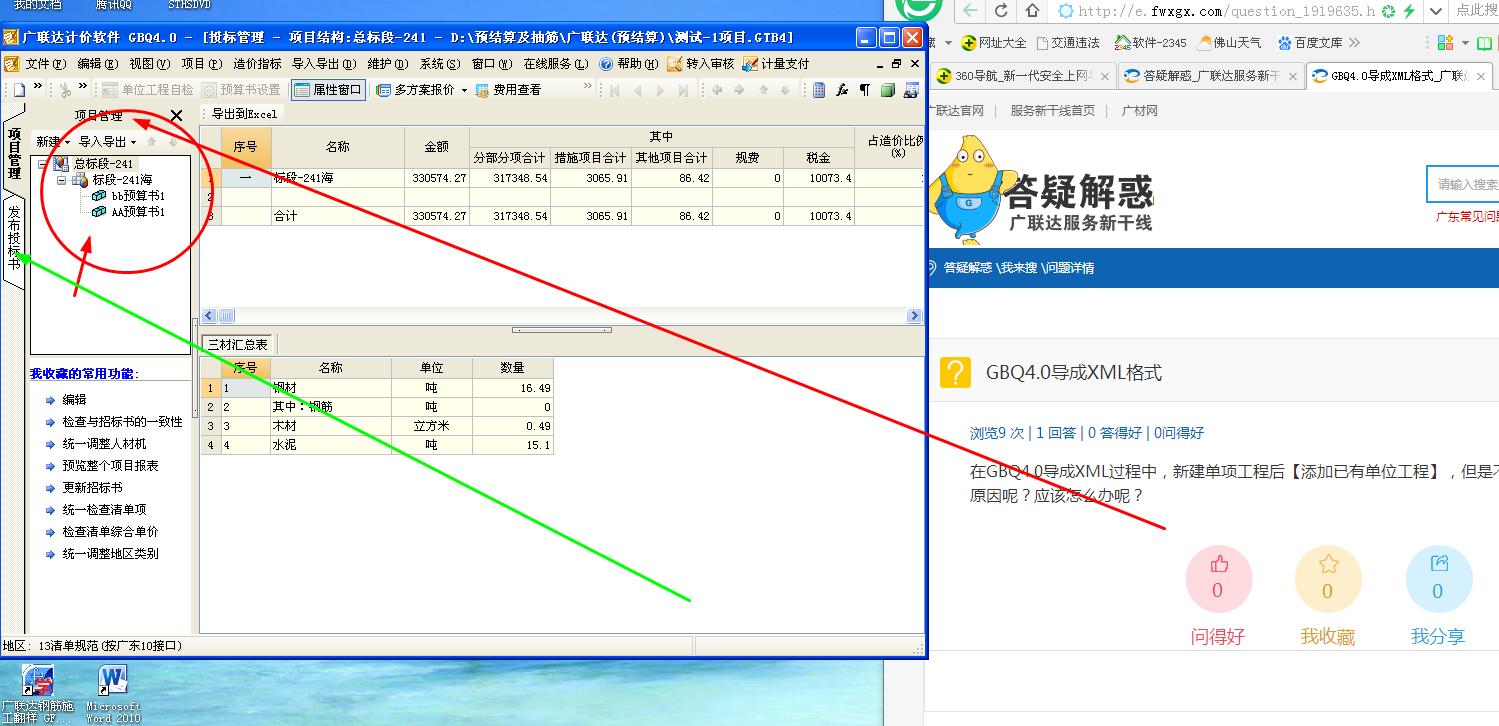
Task: Click the scissors cut icon
Action: [65, 90]
